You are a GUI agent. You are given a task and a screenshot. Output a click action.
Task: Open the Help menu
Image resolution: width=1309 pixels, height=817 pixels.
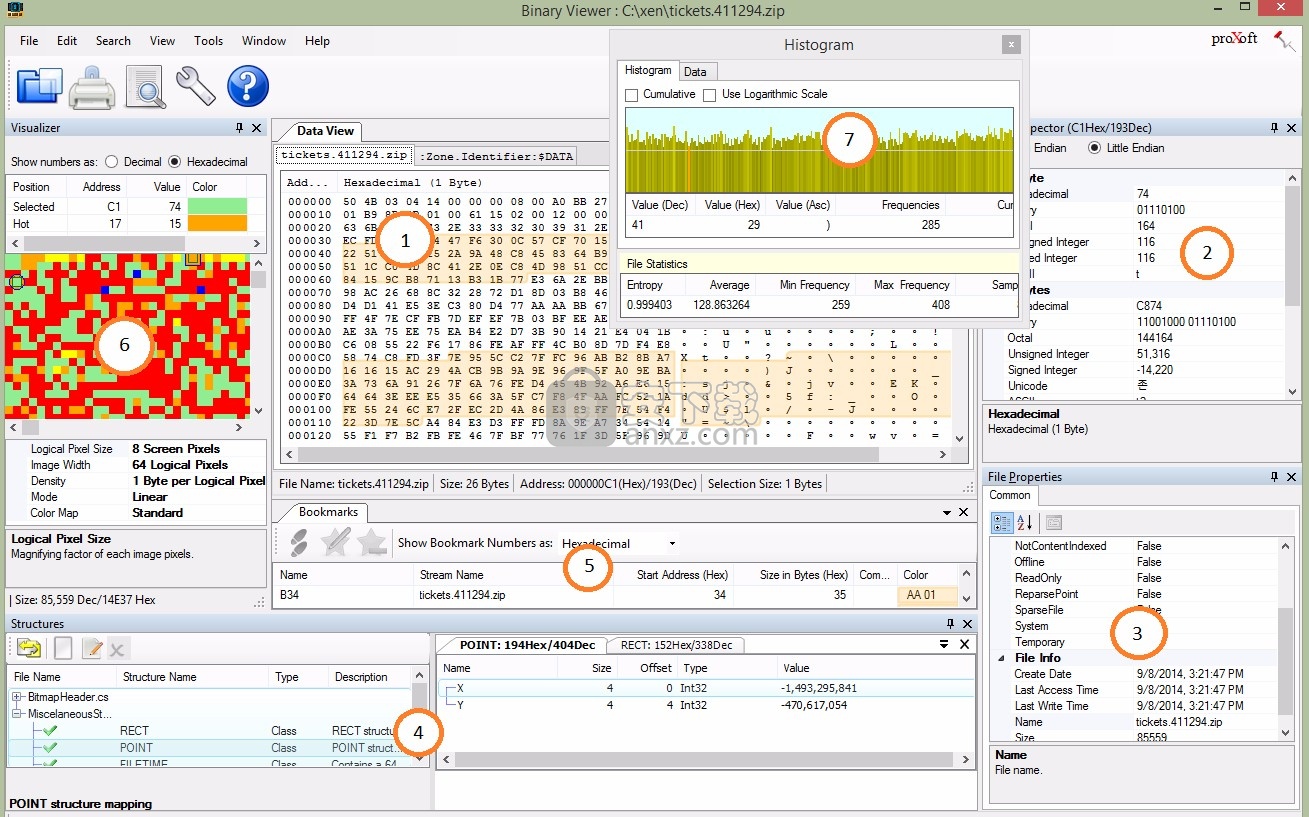pos(317,41)
